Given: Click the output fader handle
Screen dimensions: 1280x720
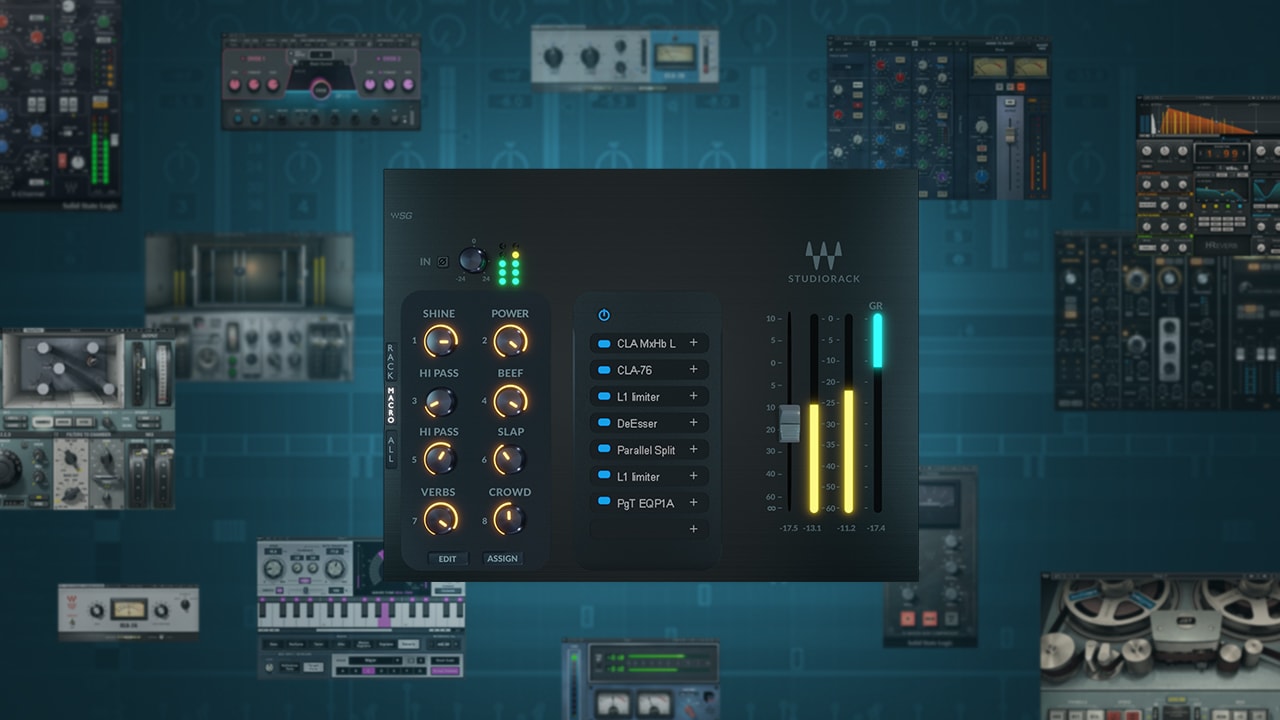Looking at the screenshot, I should click(x=790, y=424).
